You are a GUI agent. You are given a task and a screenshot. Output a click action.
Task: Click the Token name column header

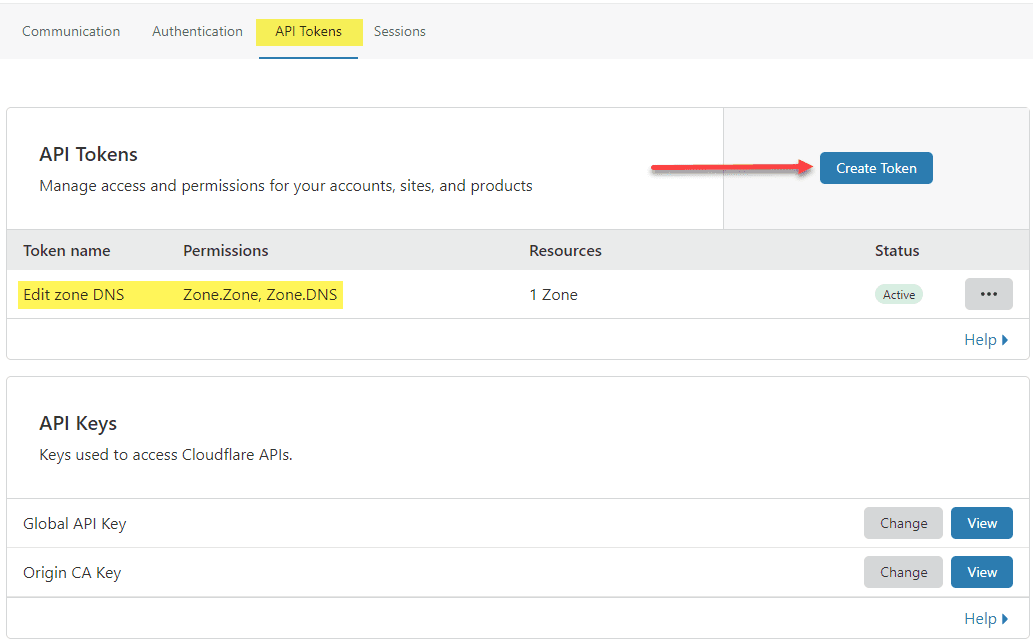pyautogui.click(x=67, y=251)
